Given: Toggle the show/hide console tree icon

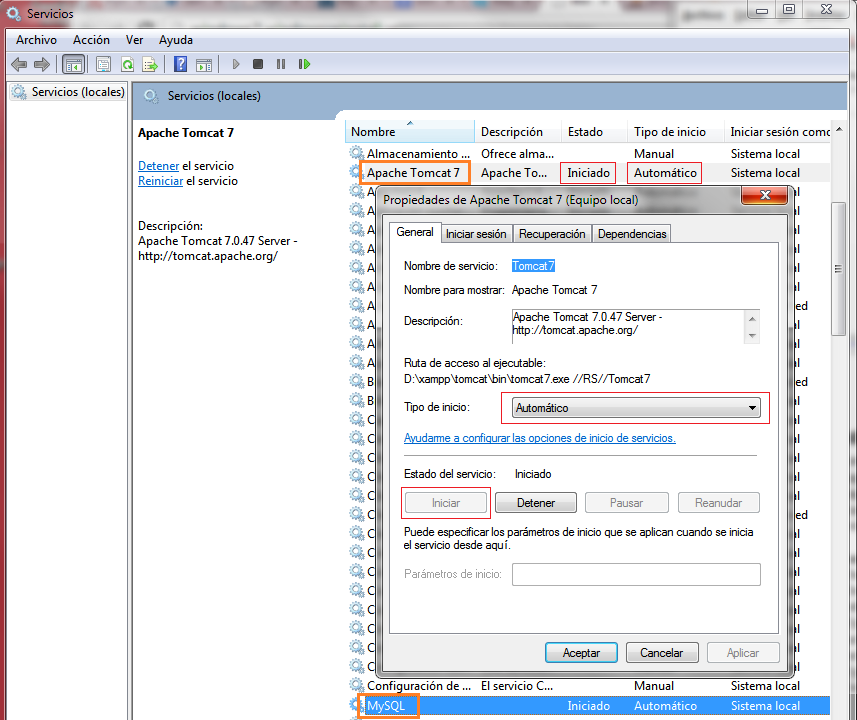Looking at the screenshot, I should tap(73, 65).
